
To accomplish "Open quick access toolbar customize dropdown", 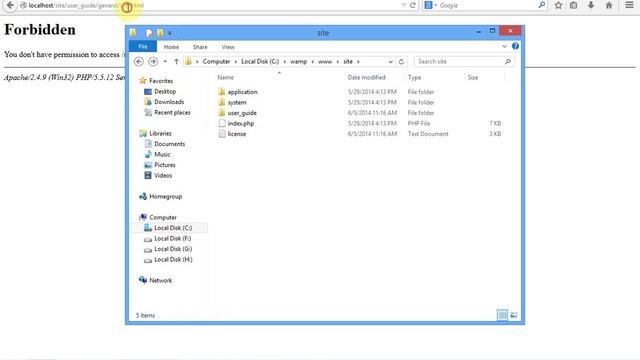I will 170,33.
